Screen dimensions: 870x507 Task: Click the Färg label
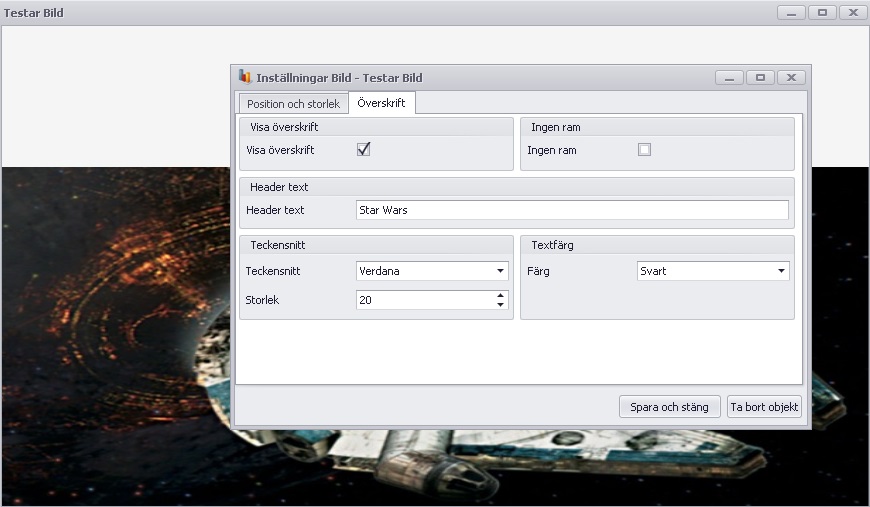(x=538, y=271)
